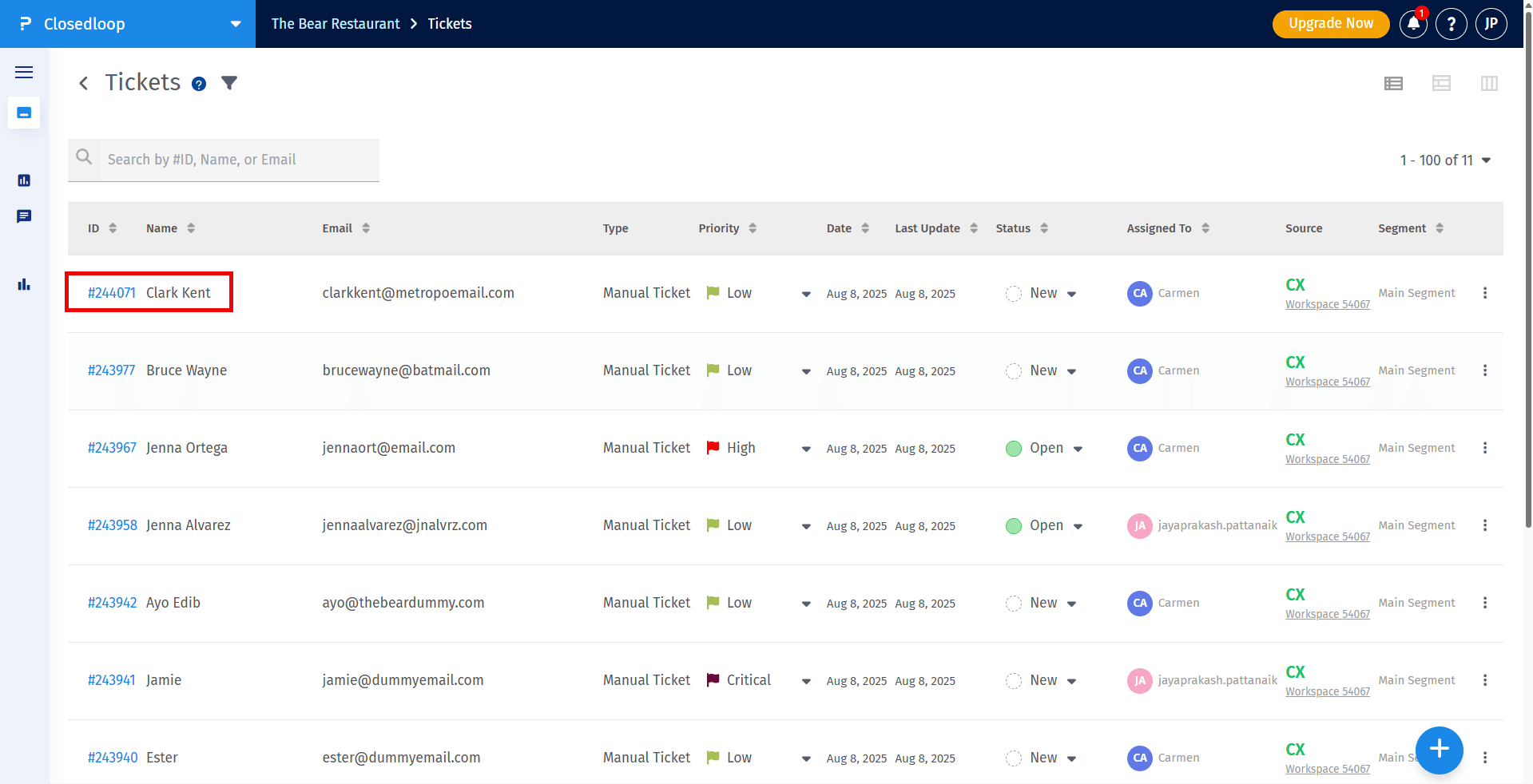Go back using arrow beside Tickets
This screenshot has width=1533, height=784.
point(83,83)
